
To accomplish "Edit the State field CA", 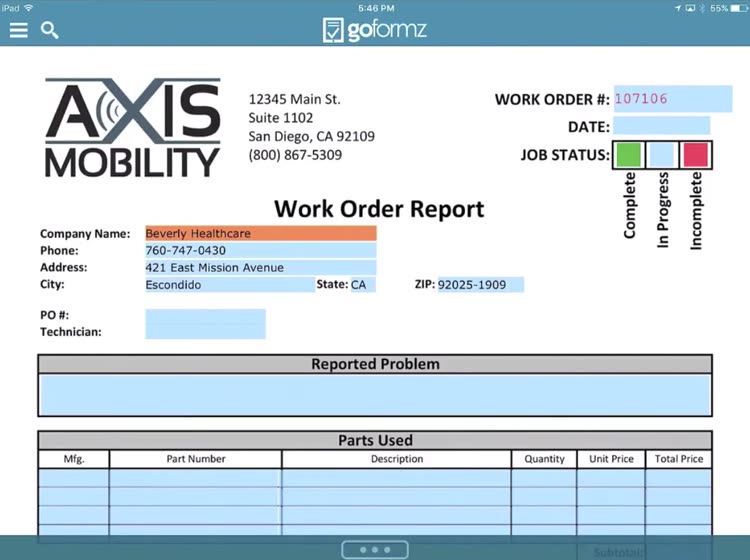I will point(363,285).
